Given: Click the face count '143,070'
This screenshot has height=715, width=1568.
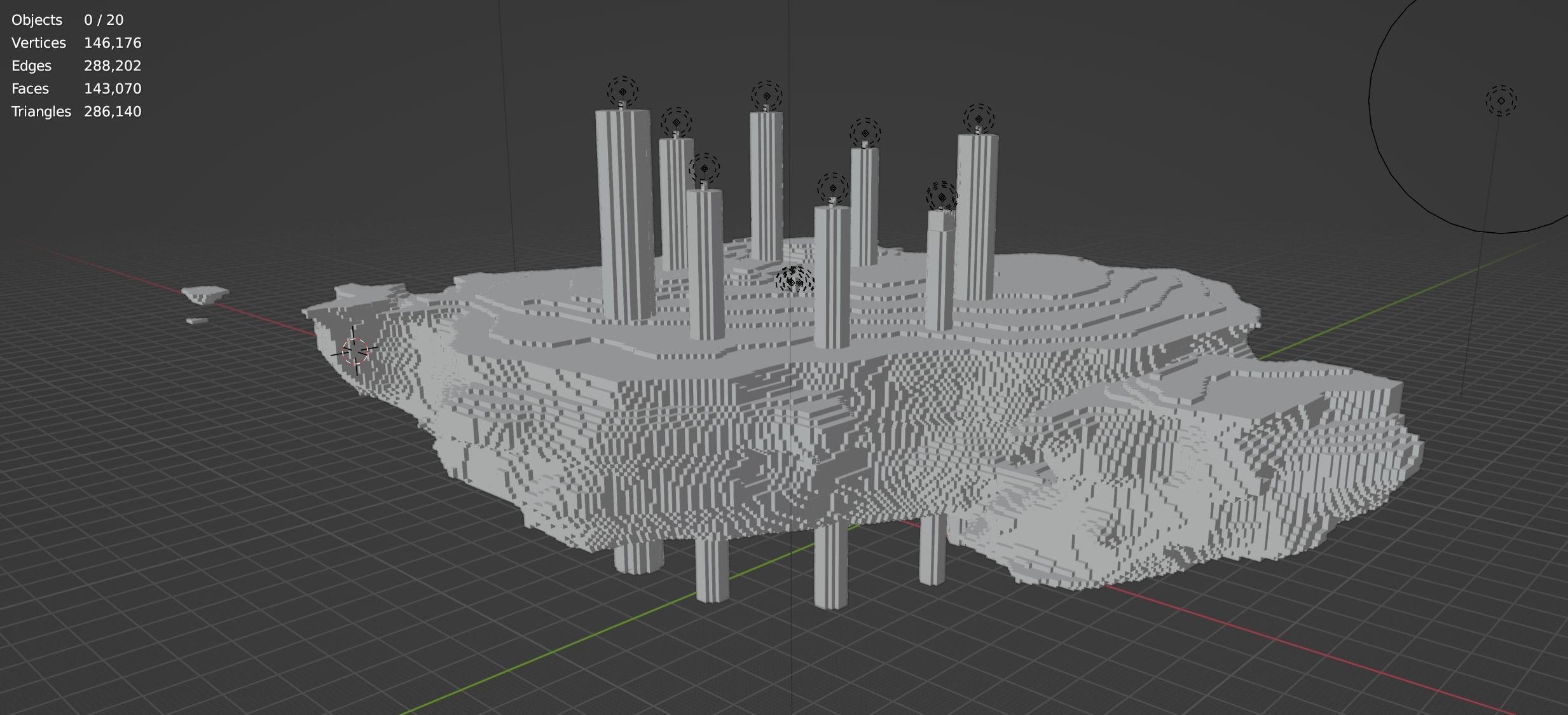Looking at the screenshot, I should (x=113, y=88).
